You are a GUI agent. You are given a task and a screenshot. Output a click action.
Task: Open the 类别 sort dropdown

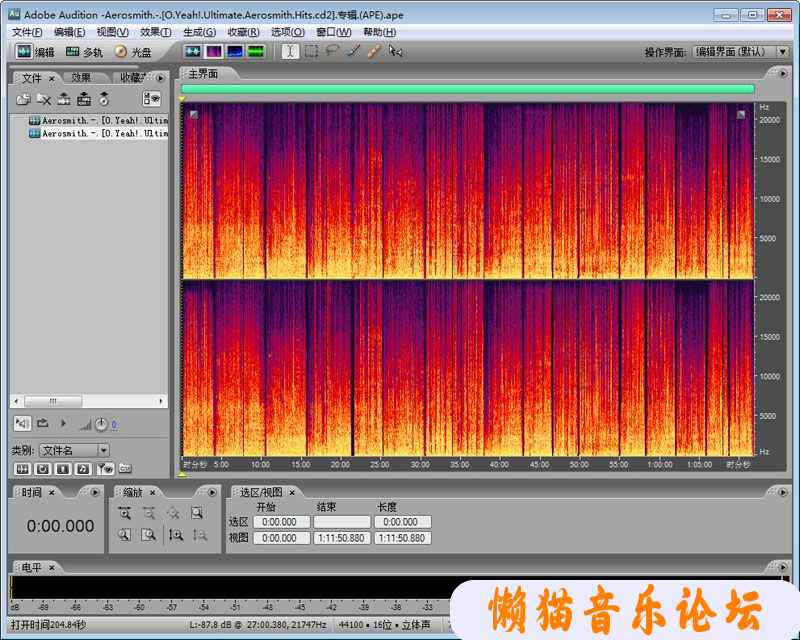[74, 450]
